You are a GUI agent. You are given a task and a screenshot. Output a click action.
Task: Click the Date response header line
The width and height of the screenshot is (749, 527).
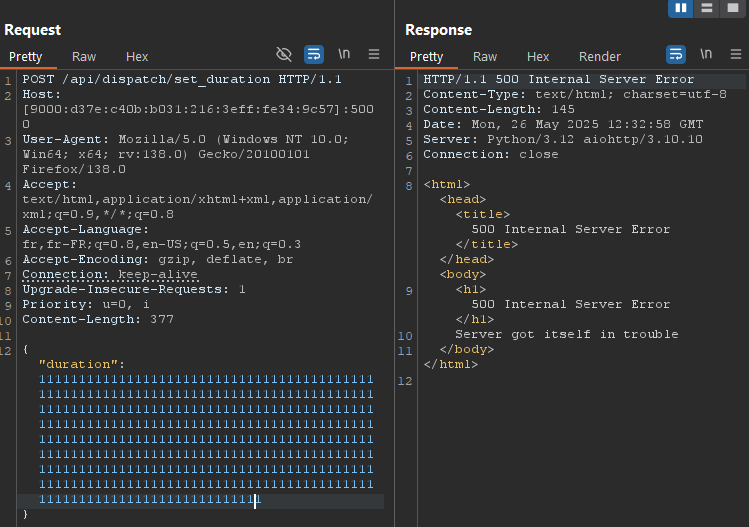563,124
